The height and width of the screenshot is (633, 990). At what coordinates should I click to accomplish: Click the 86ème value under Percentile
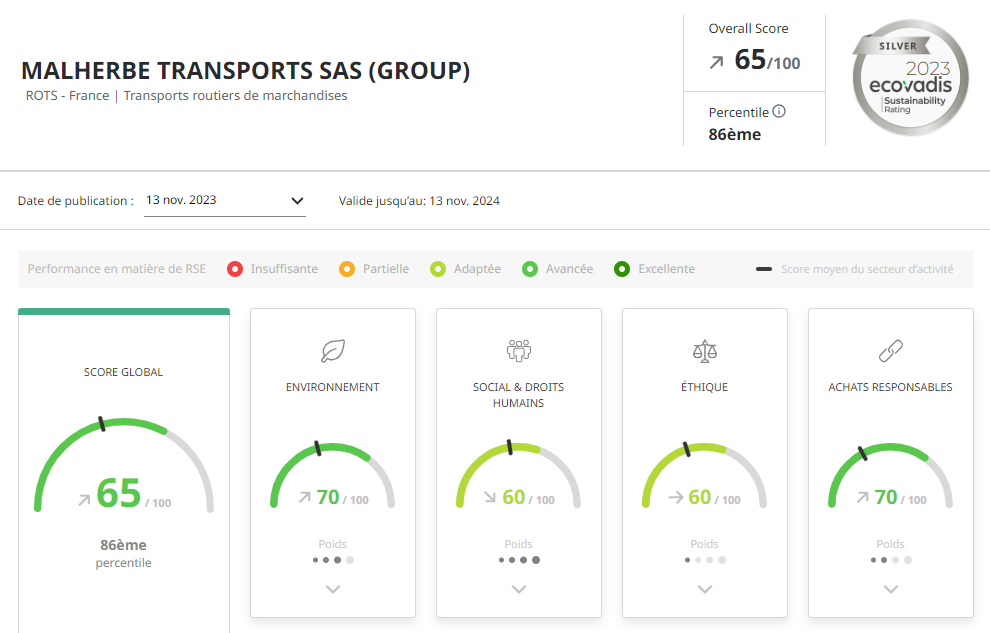click(x=735, y=134)
